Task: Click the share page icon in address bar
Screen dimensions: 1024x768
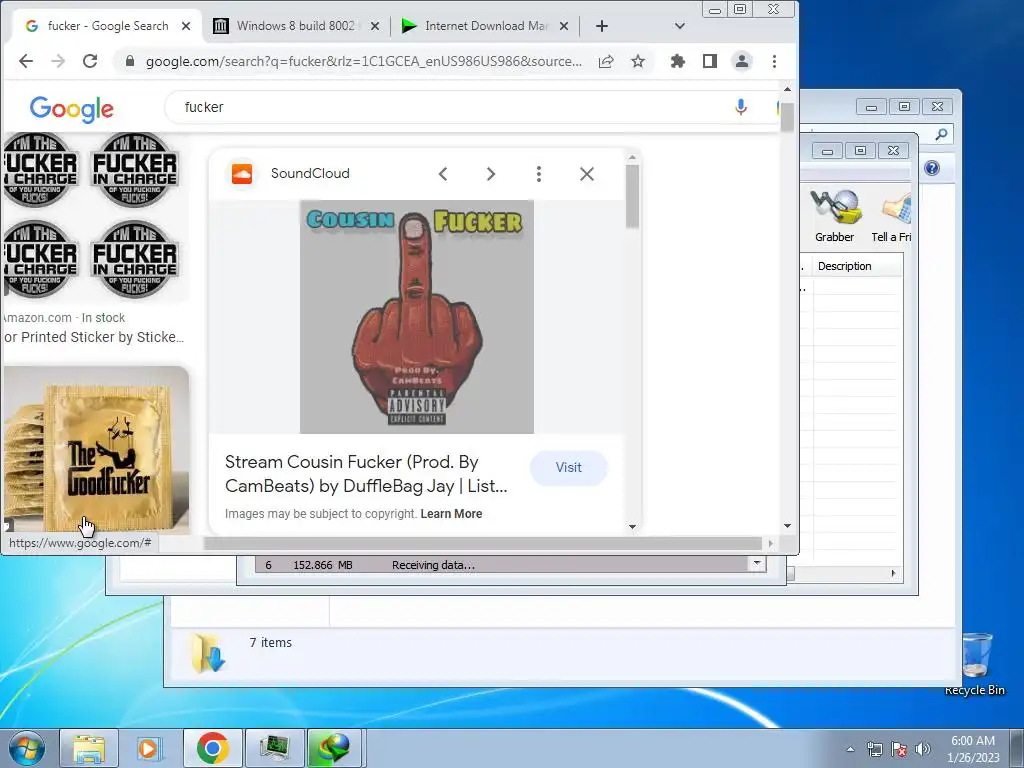Action: (606, 61)
